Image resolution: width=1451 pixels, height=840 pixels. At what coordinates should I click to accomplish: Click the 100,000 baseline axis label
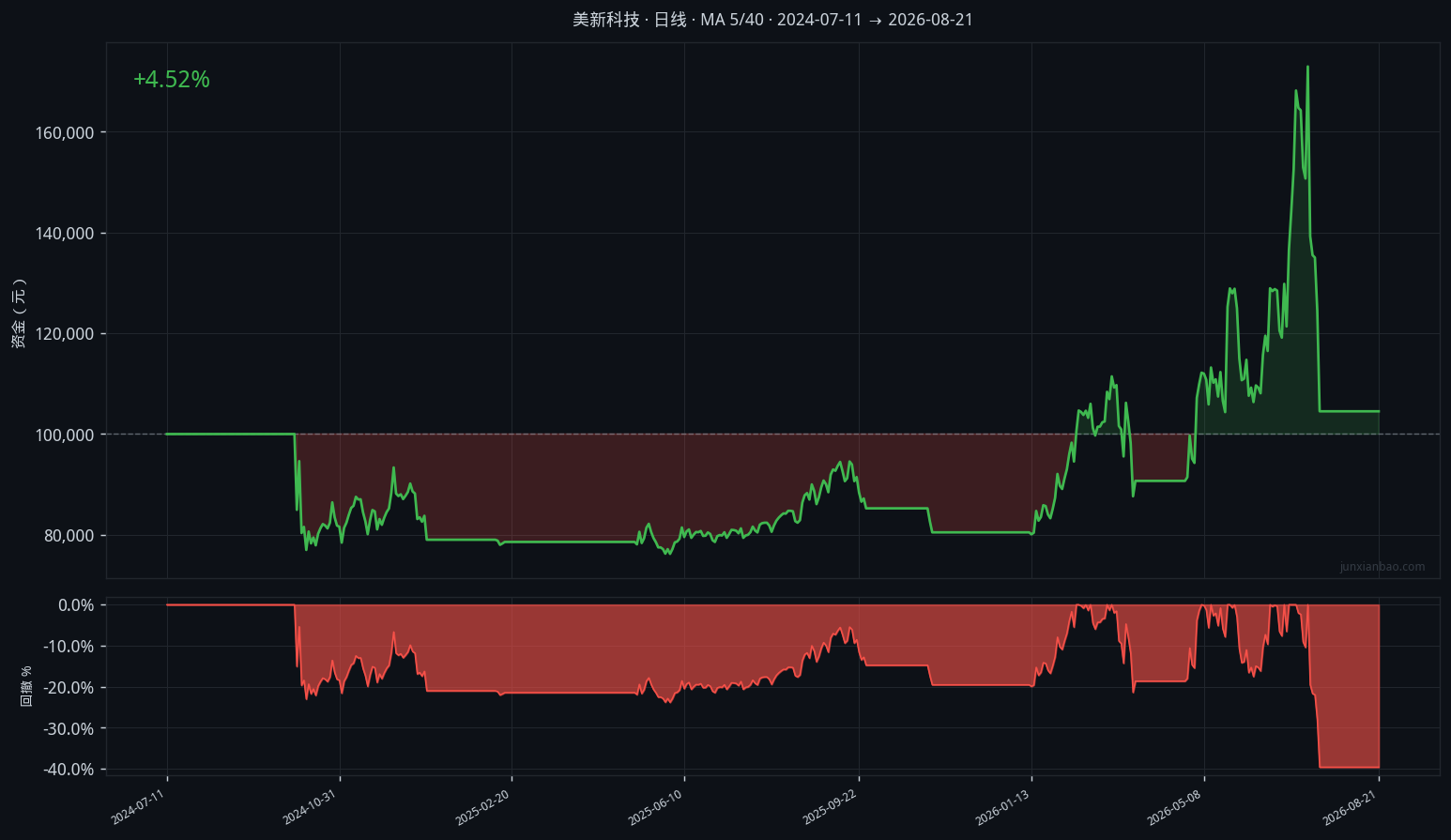click(x=65, y=435)
